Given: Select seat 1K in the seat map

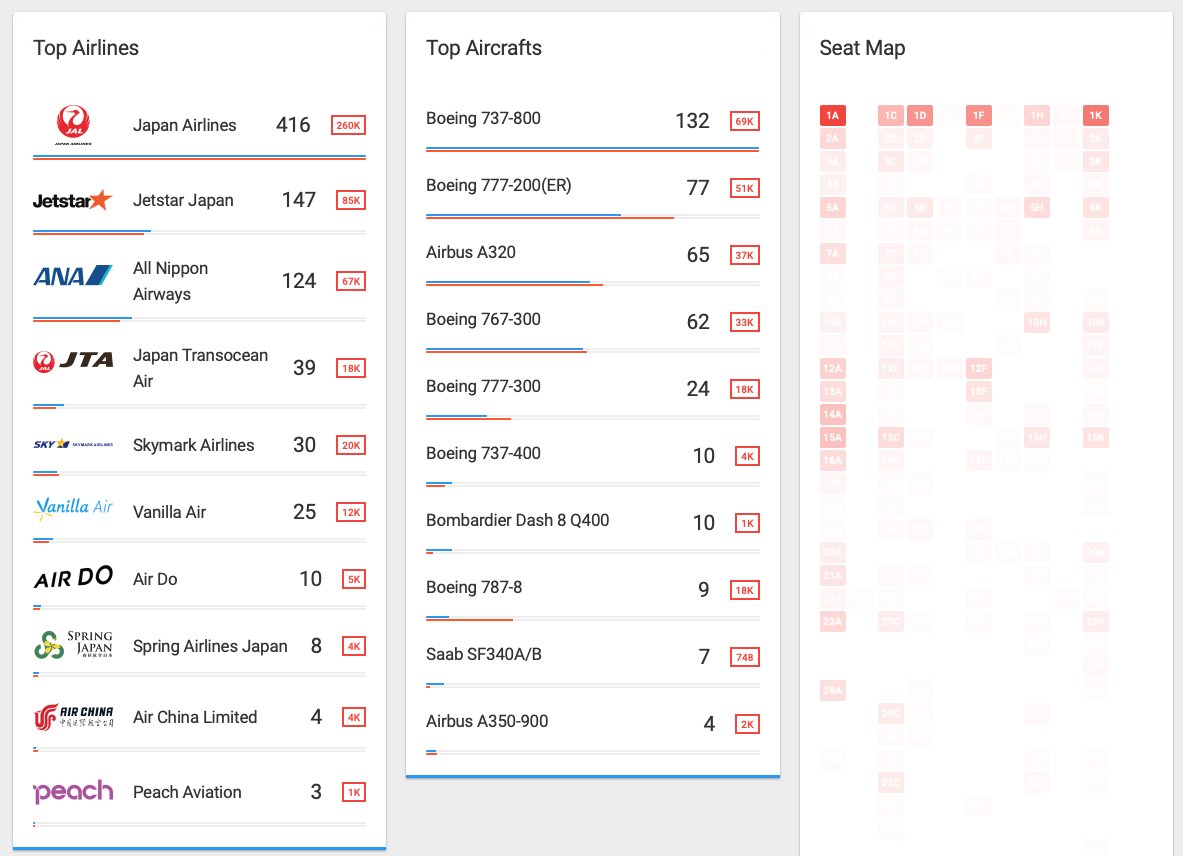Looking at the screenshot, I should [x=1095, y=115].
